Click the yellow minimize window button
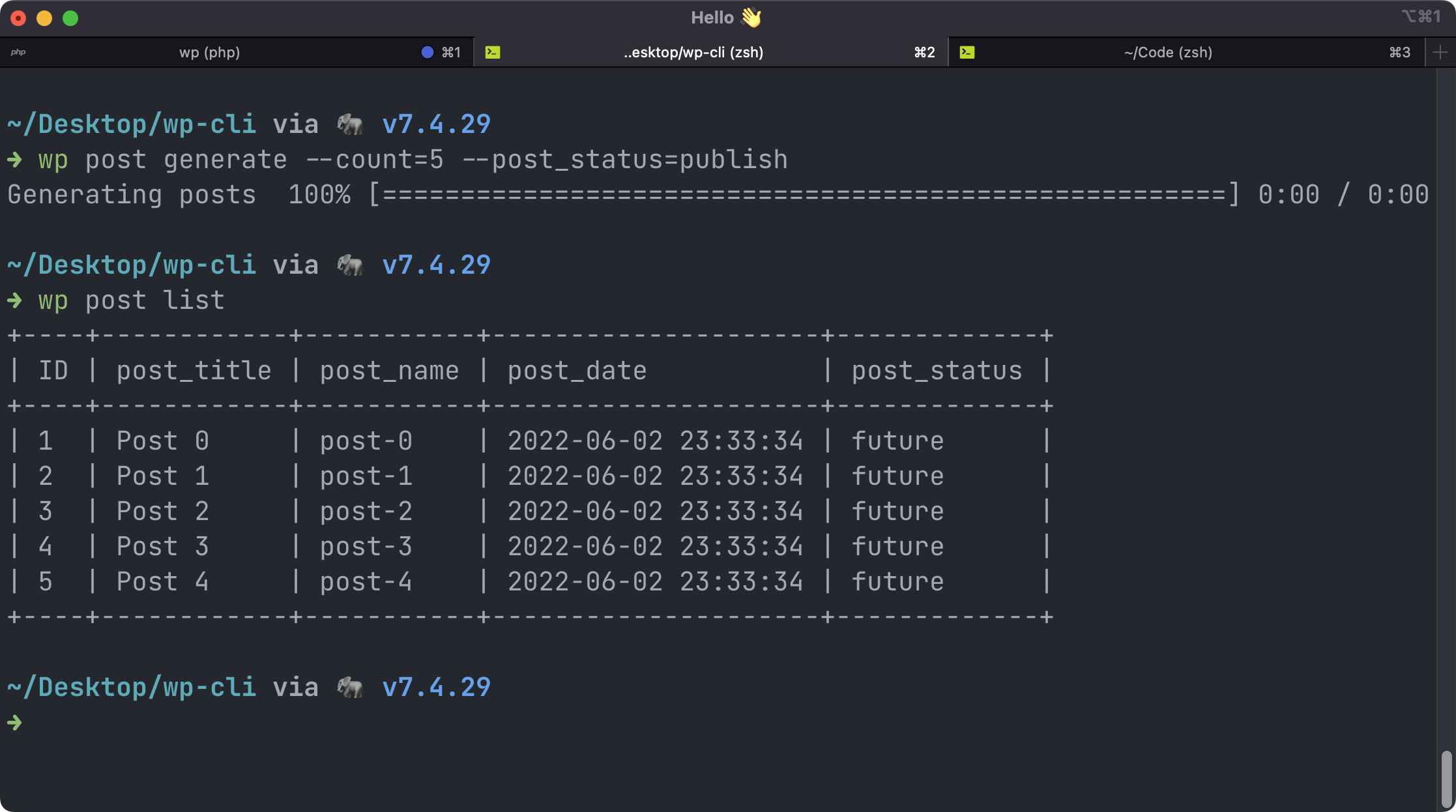Screen dimensions: 1456x812 pos(44,18)
